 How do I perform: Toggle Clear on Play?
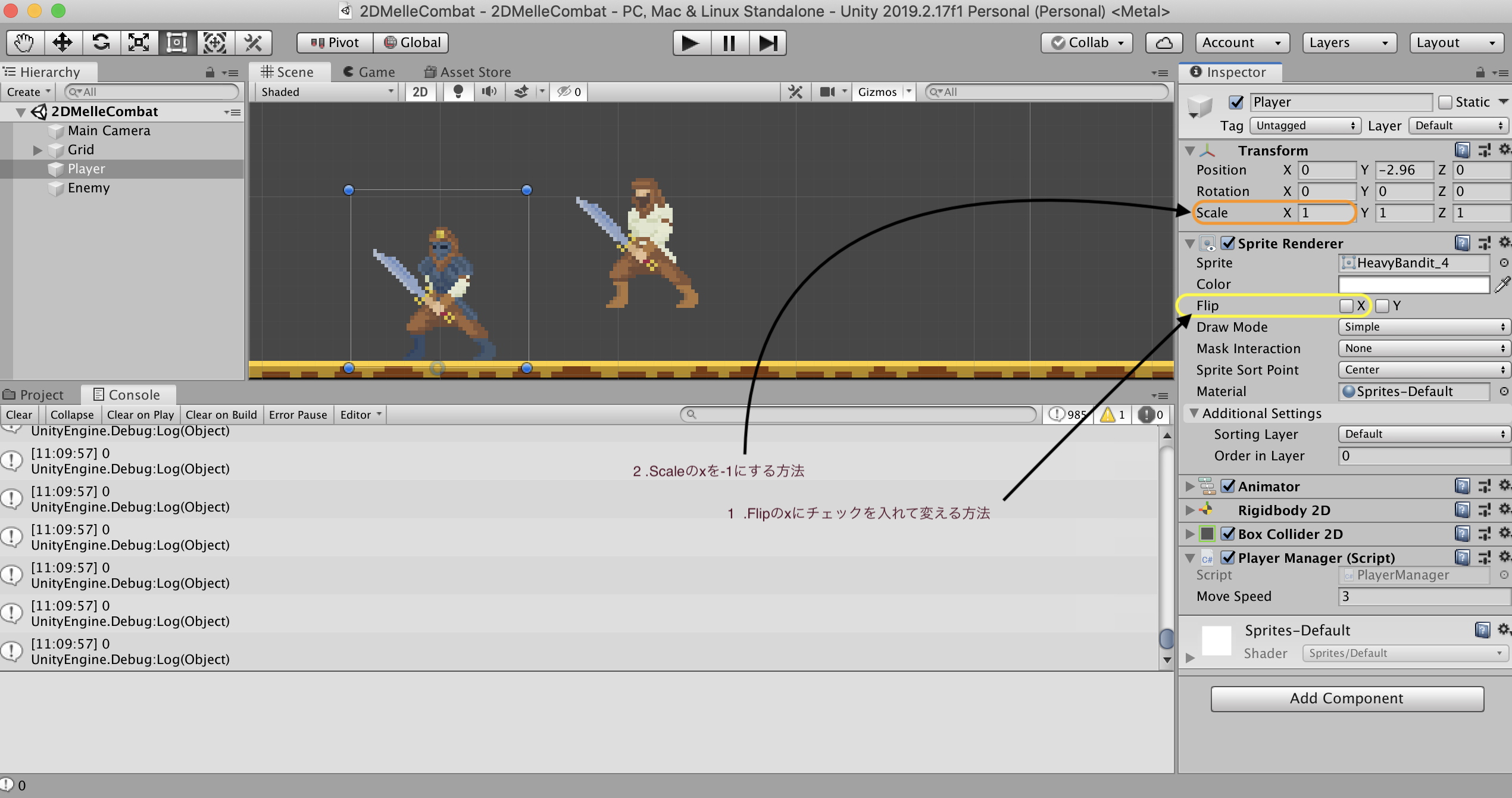[x=140, y=414]
